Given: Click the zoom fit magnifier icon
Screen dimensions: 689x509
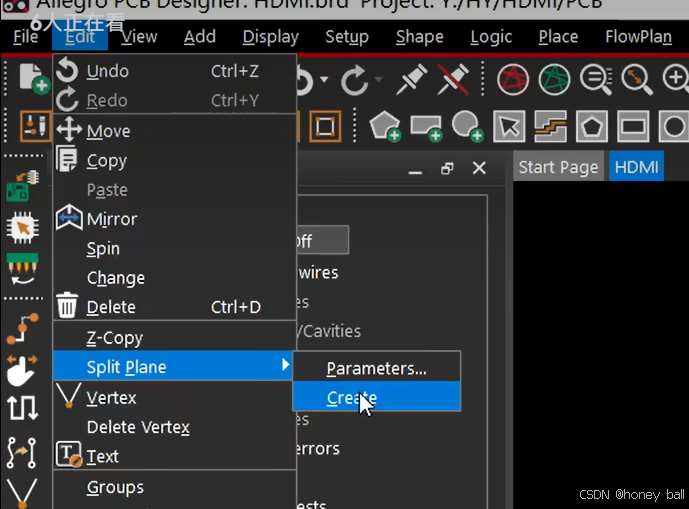Looking at the screenshot, I should click(x=596, y=80).
